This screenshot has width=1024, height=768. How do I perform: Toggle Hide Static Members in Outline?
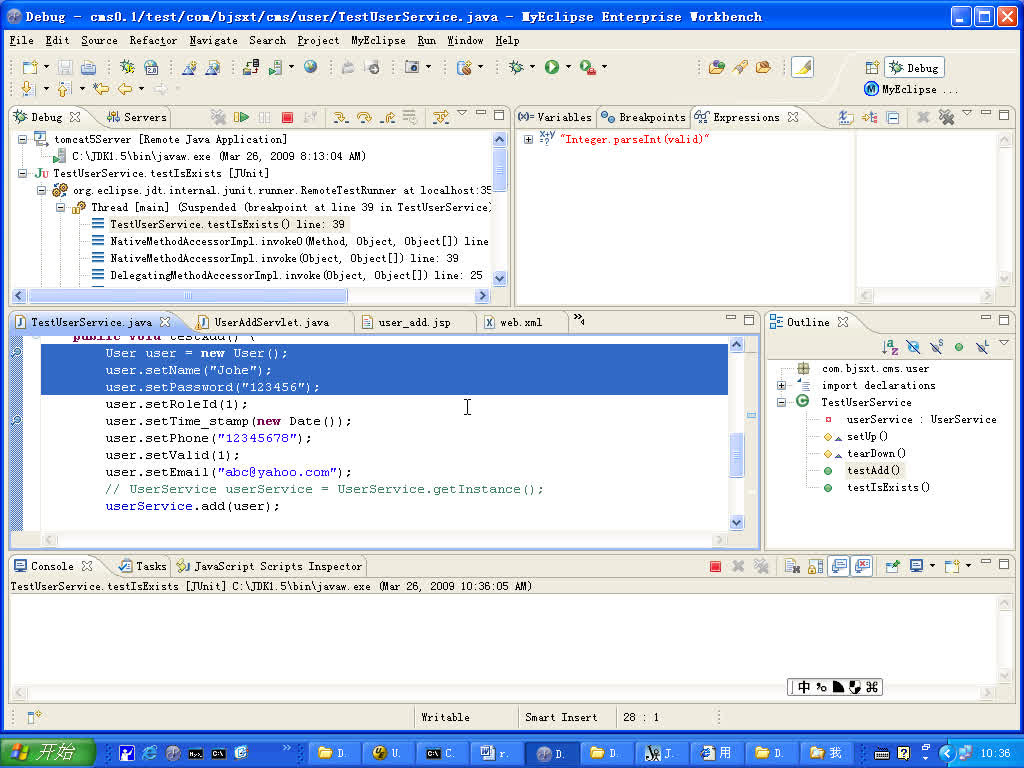[x=936, y=347]
